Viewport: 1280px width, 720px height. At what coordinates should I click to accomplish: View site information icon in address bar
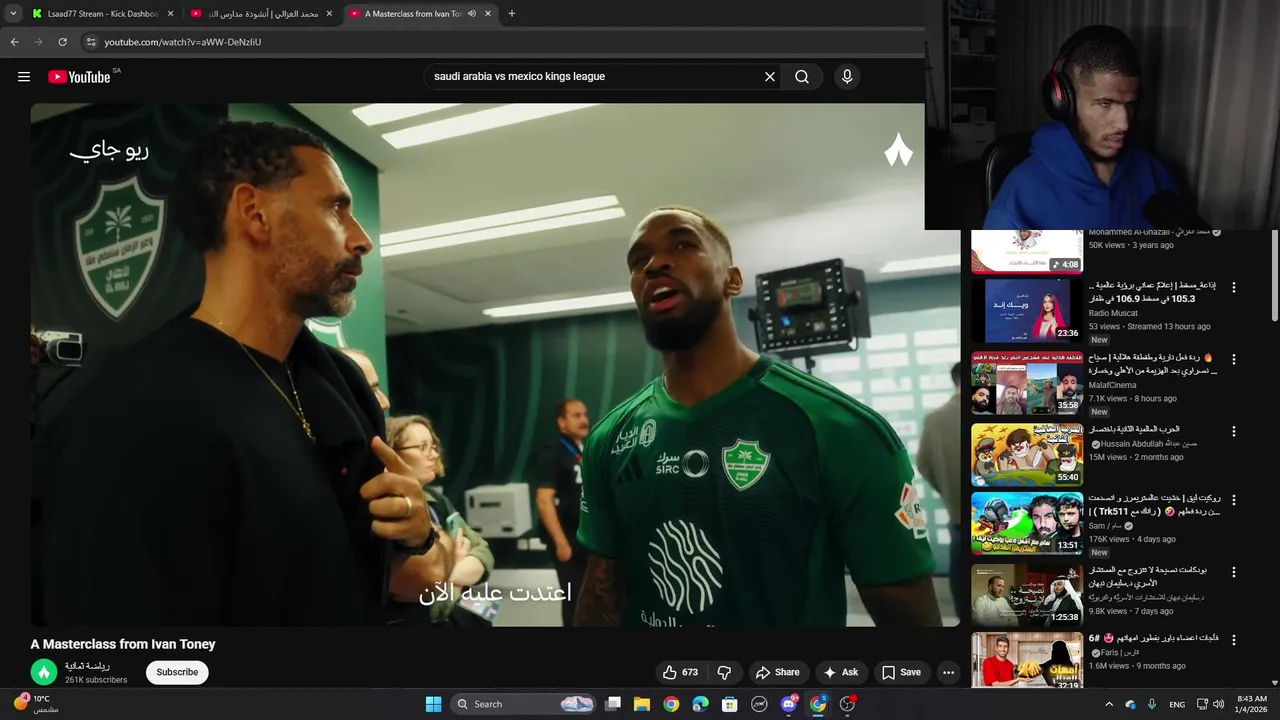point(91,42)
